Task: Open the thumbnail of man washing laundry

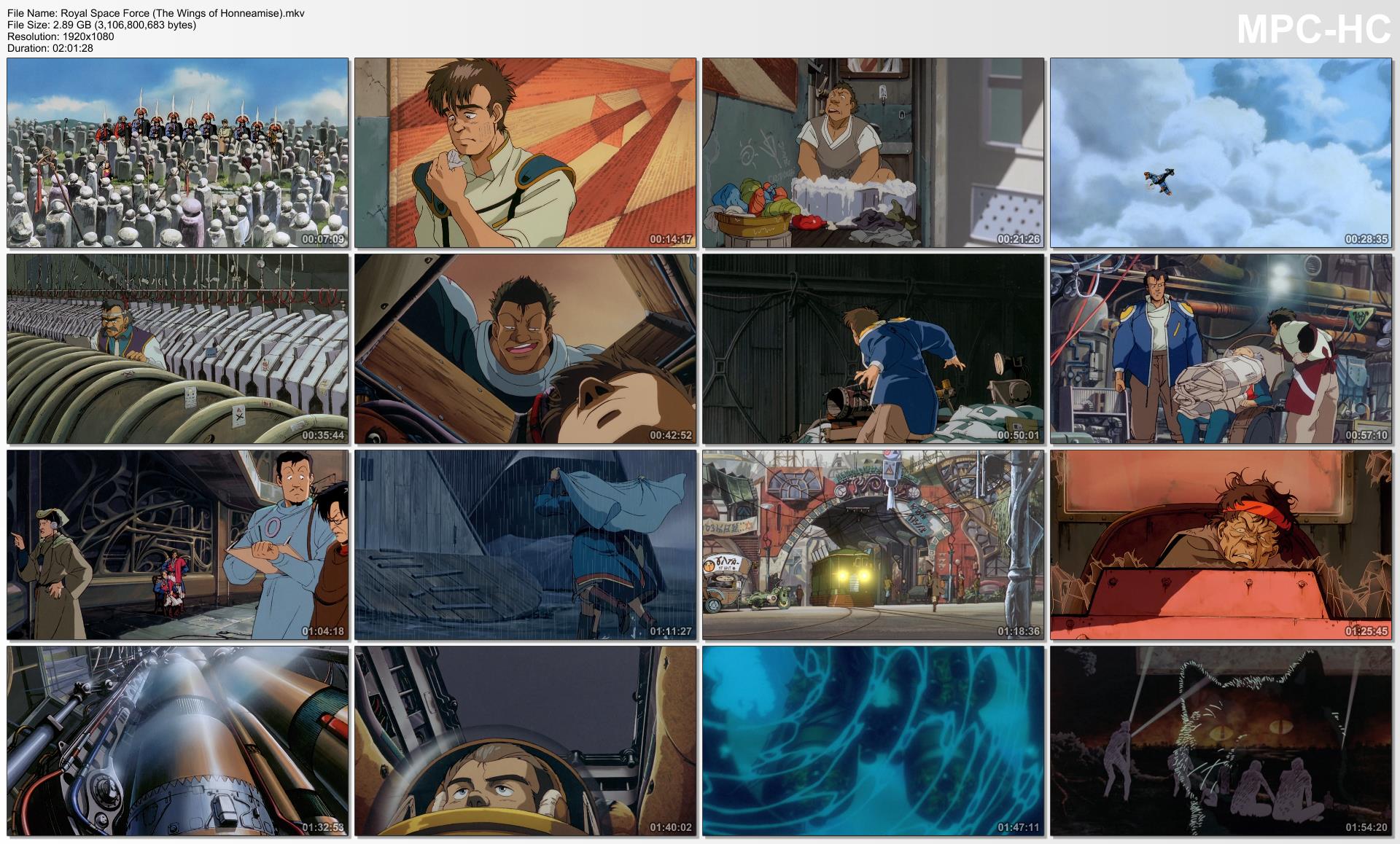Action: (874, 153)
